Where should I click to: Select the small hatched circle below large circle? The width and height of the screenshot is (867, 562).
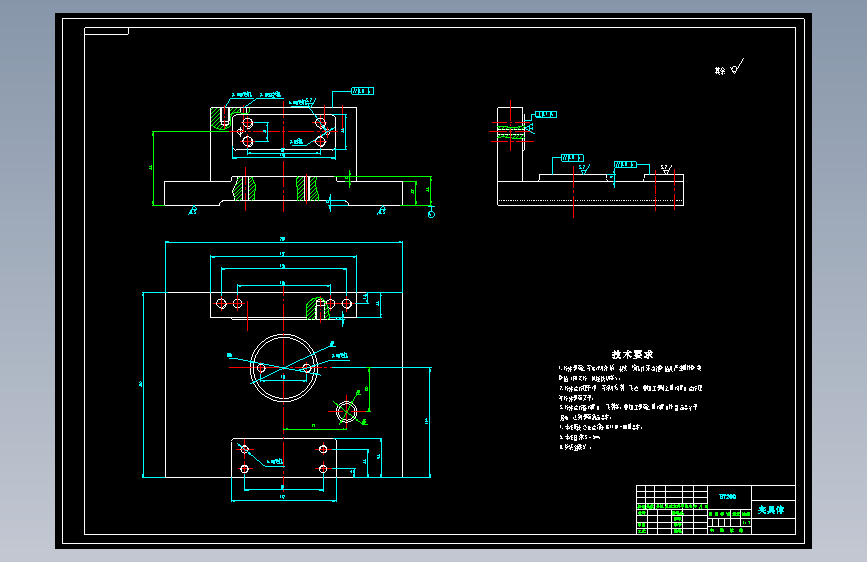pos(346,411)
